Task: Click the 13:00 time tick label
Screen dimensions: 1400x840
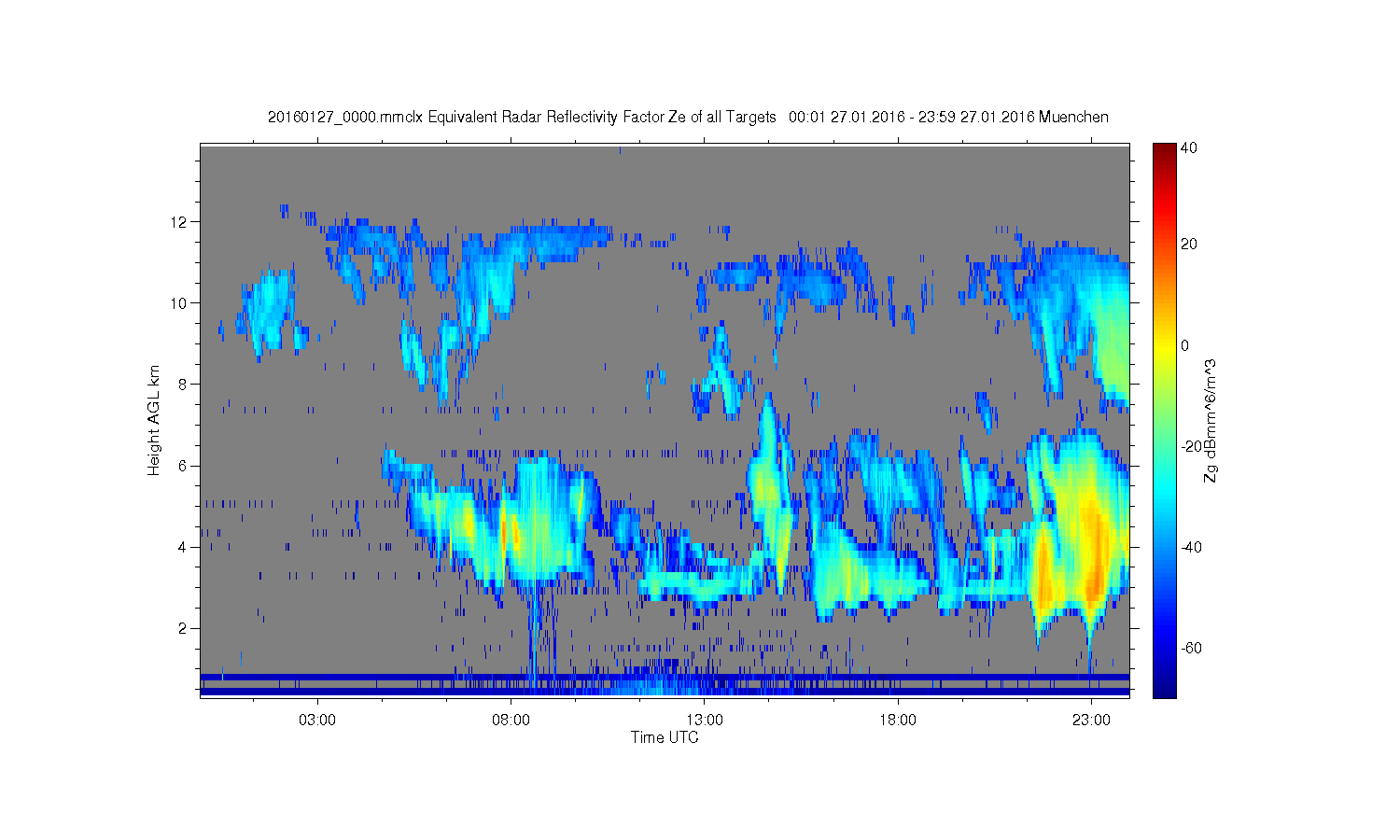Action: tap(705, 720)
